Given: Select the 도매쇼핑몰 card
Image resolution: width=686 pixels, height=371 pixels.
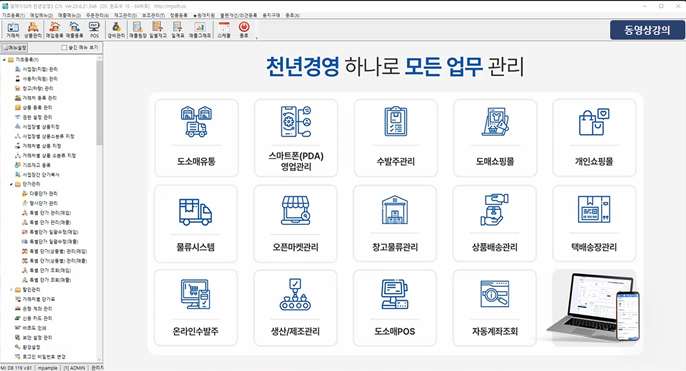Looking at the screenshot, I should pos(495,138).
